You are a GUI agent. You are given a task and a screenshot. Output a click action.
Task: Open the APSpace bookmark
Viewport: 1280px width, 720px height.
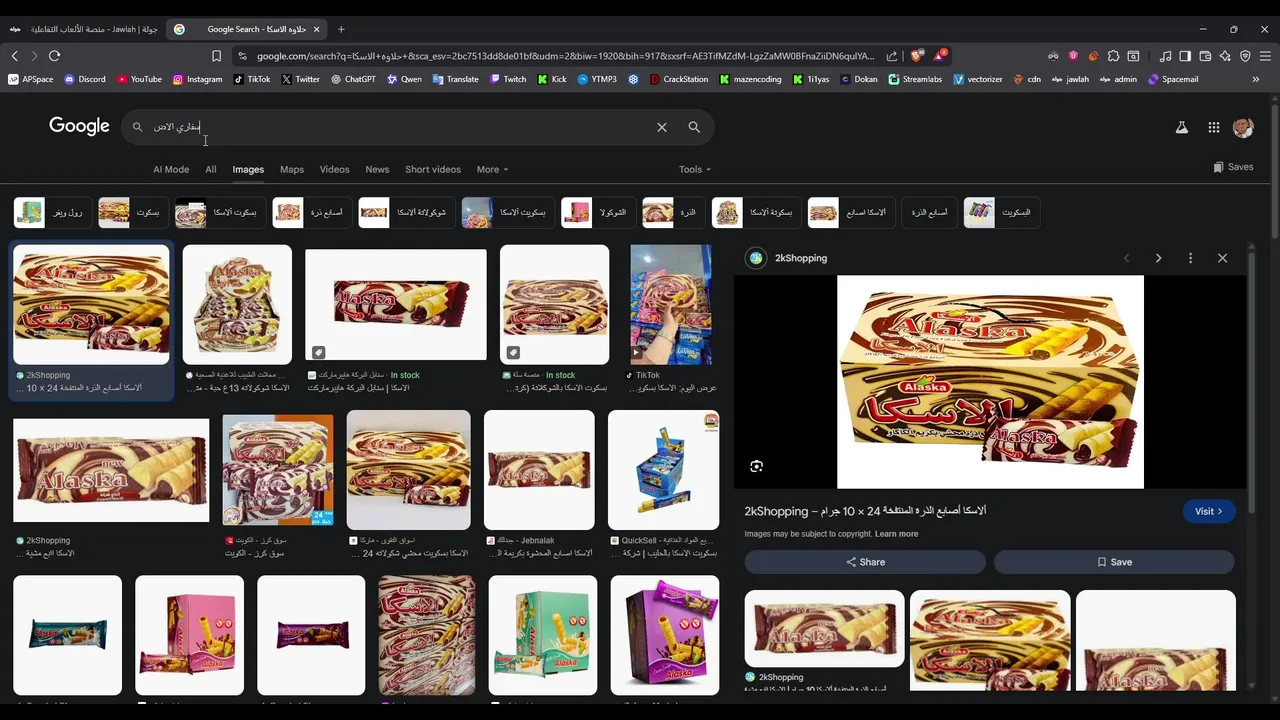click(x=31, y=79)
